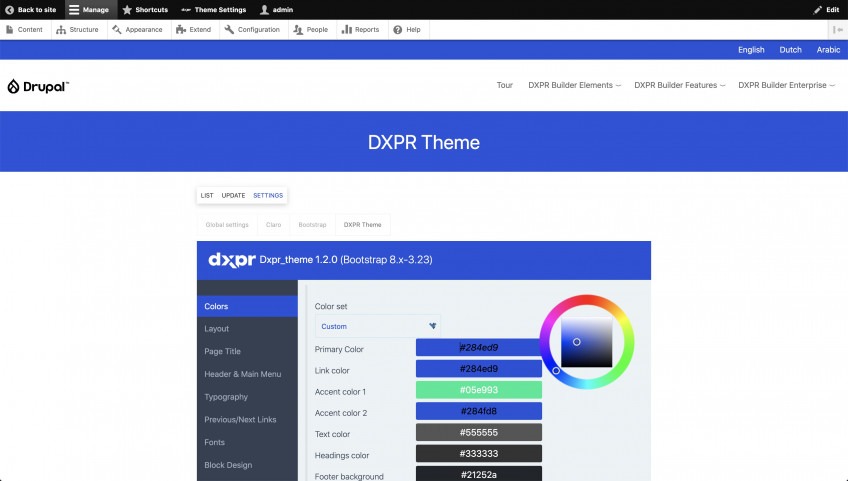
Task: Open the Color set Custom dropdown
Action: click(x=377, y=326)
